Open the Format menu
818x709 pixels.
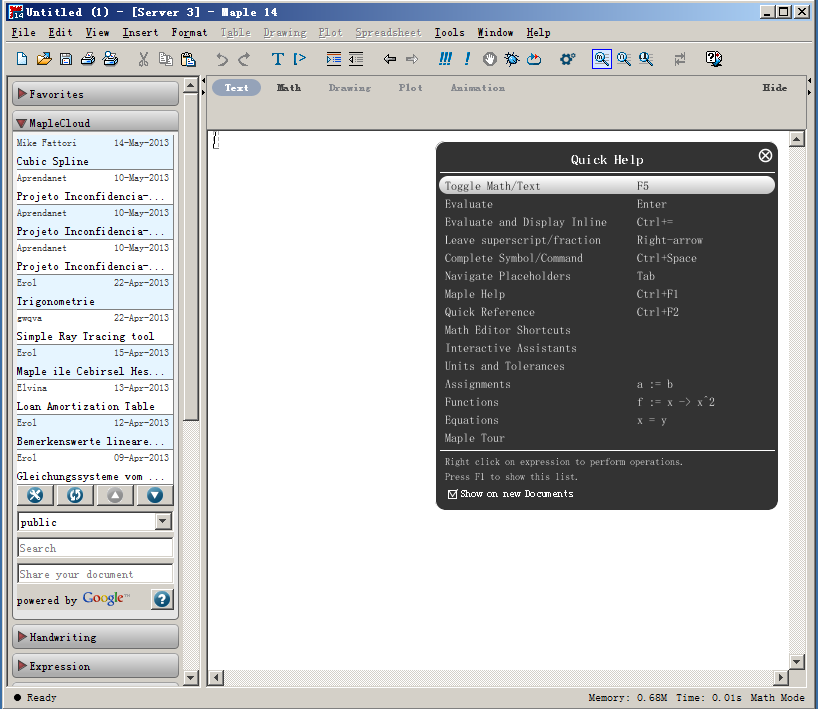[189, 32]
